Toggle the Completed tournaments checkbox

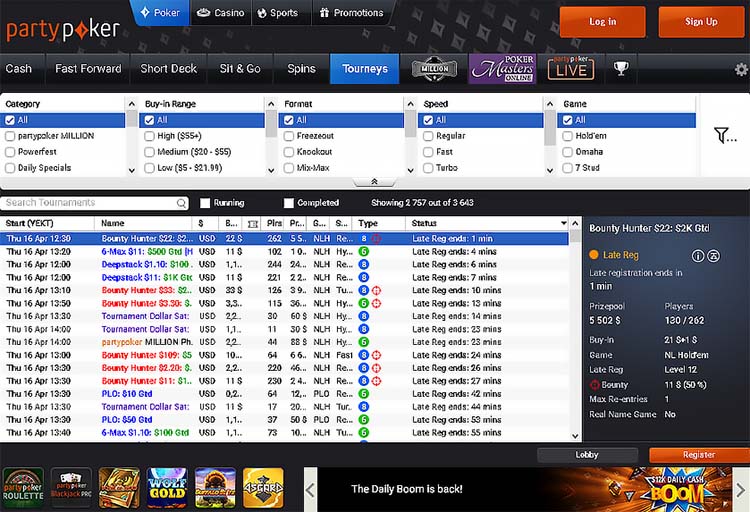tap(288, 203)
